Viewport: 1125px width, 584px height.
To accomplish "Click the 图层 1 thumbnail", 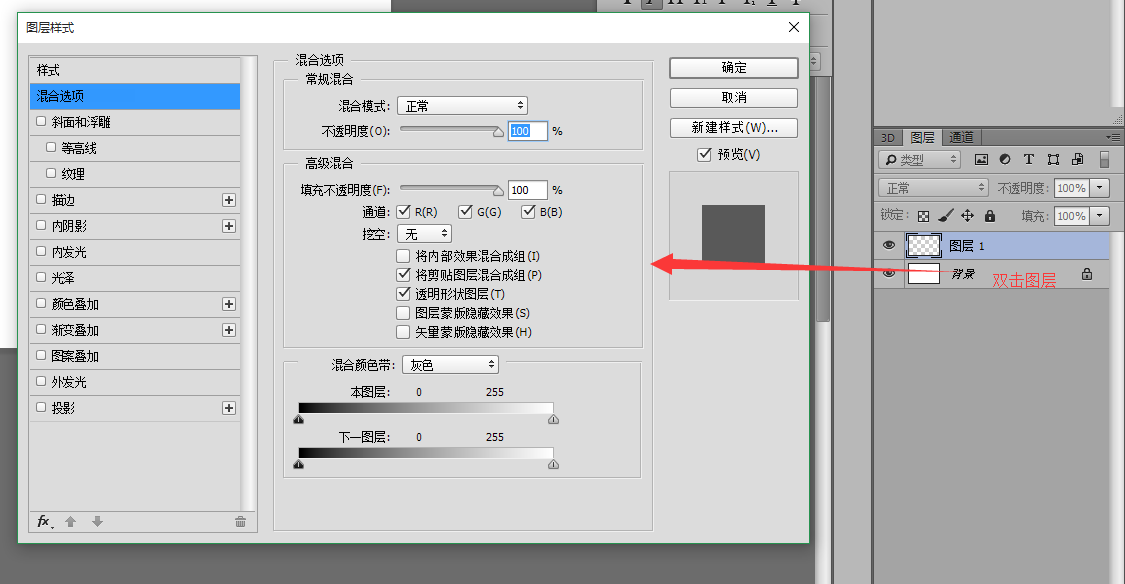I will [x=923, y=245].
